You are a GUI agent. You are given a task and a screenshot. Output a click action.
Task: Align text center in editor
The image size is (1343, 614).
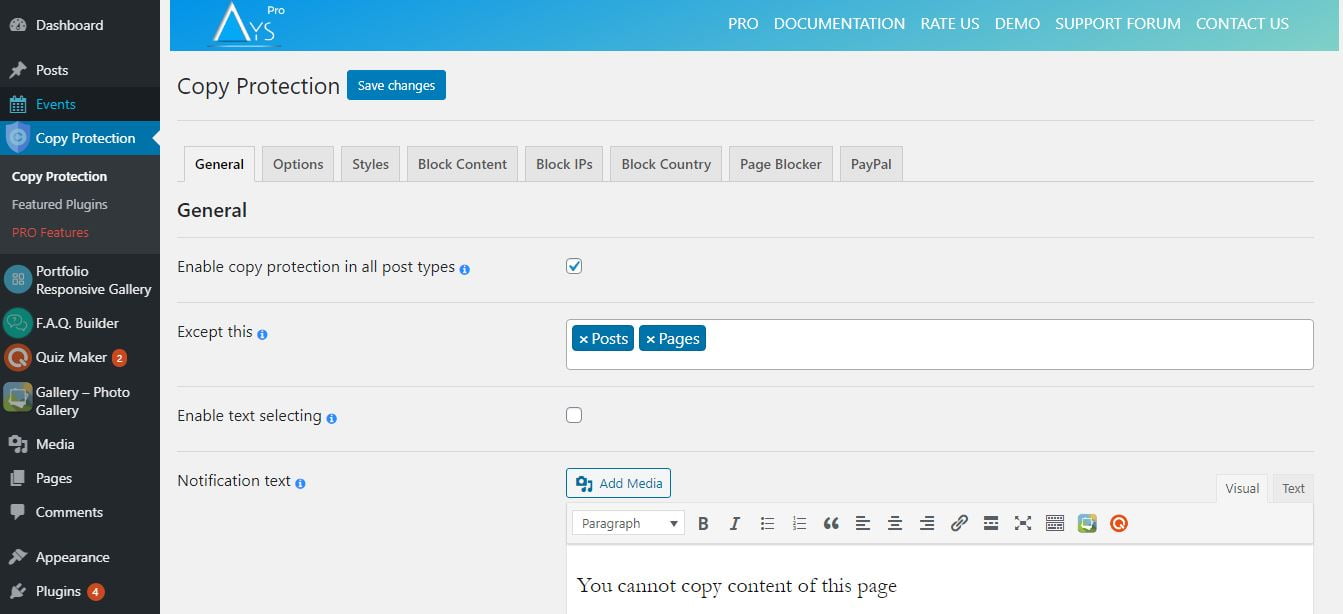pos(895,523)
